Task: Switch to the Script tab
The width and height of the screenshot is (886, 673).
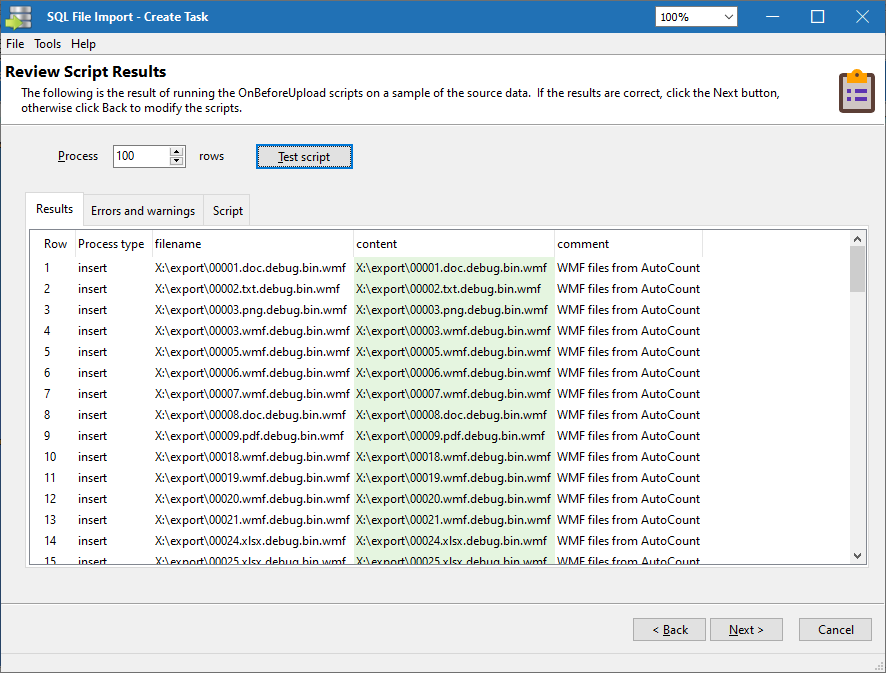Action: [227, 211]
